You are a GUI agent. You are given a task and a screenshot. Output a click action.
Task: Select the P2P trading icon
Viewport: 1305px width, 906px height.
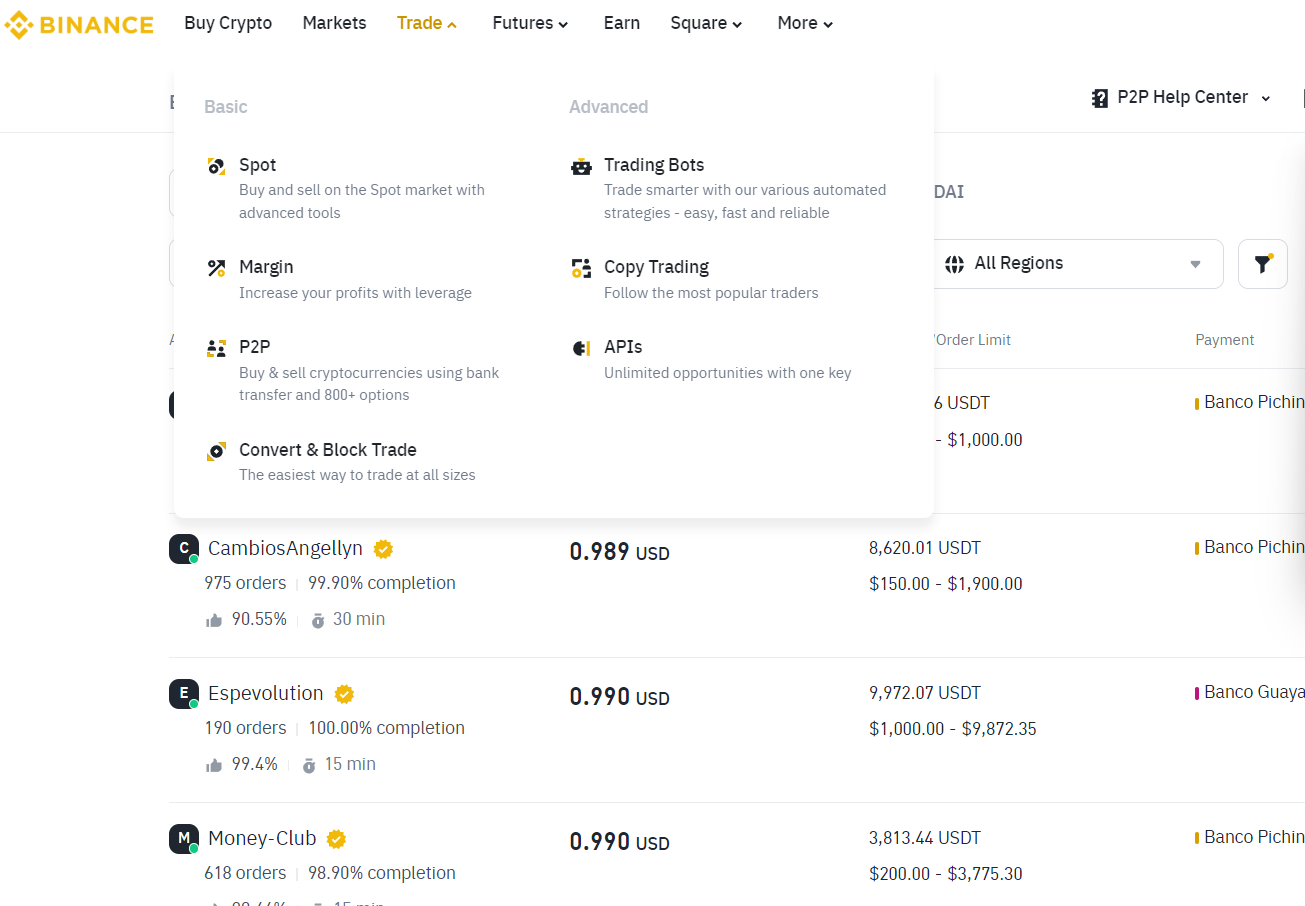tap(216, 347)
